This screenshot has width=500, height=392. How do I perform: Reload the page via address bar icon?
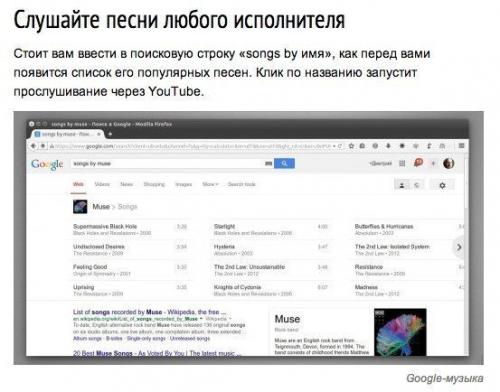(340, 146)
